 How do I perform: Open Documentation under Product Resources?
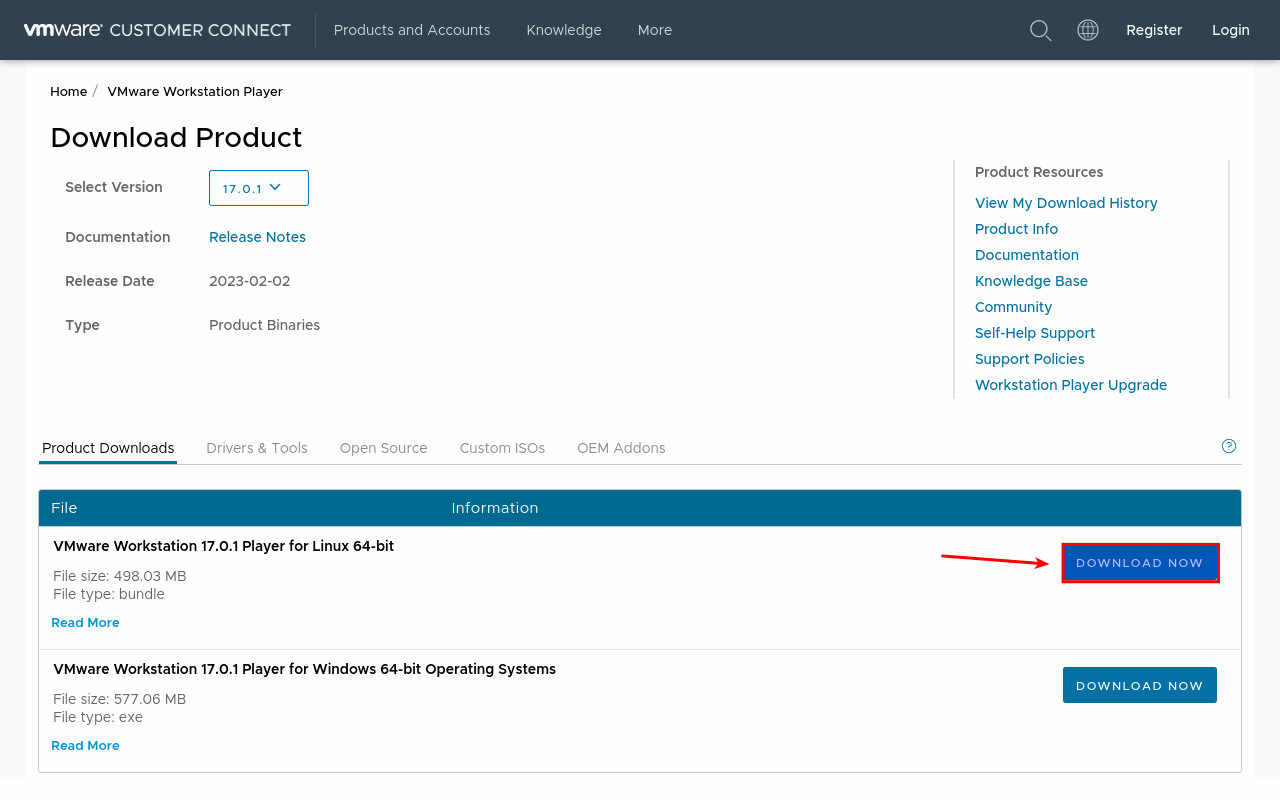(1027, 255)
